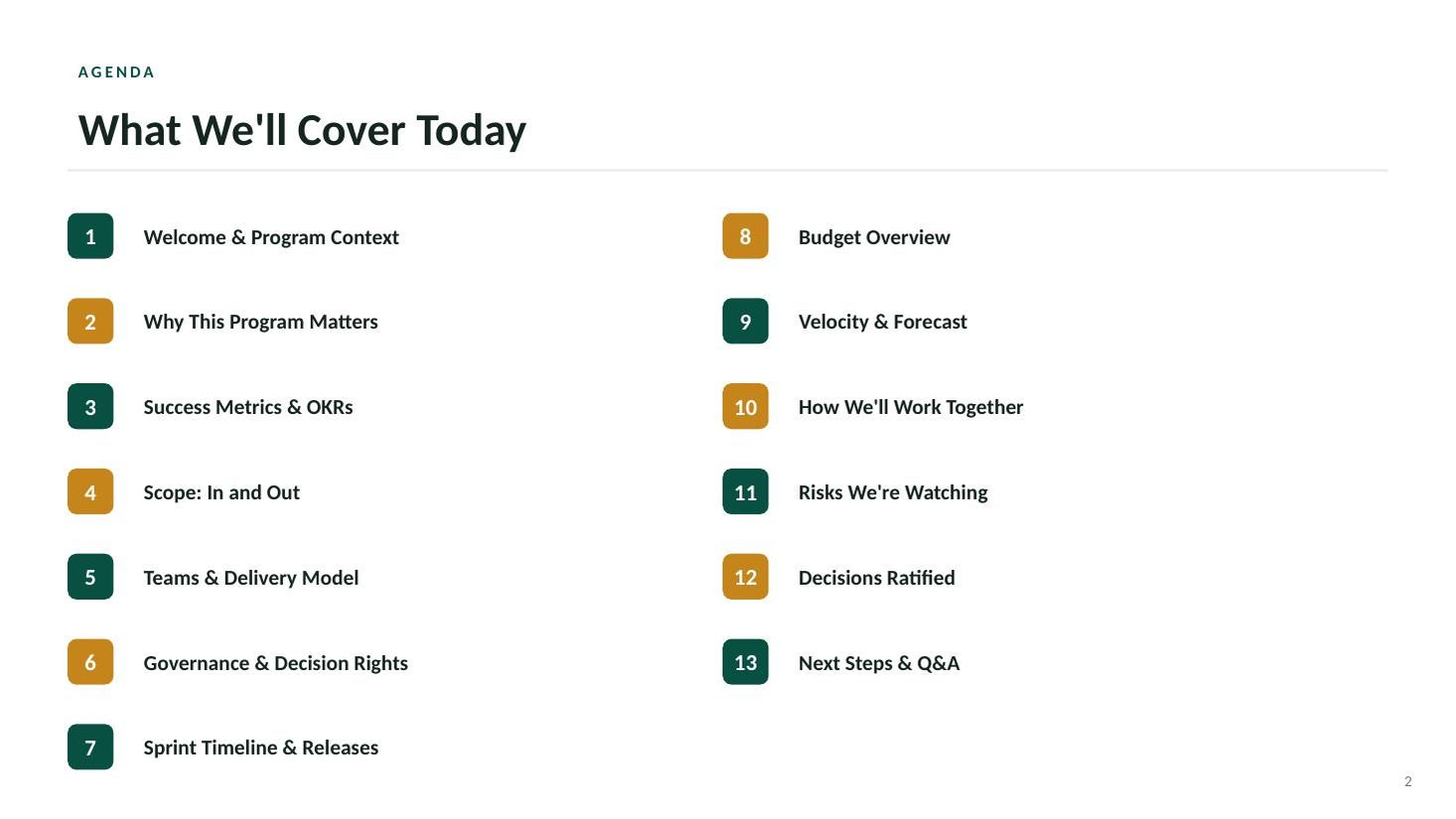The image size is (1456, 819).
Task: Click the gold number 8 badge
Action: click(745, 236)
